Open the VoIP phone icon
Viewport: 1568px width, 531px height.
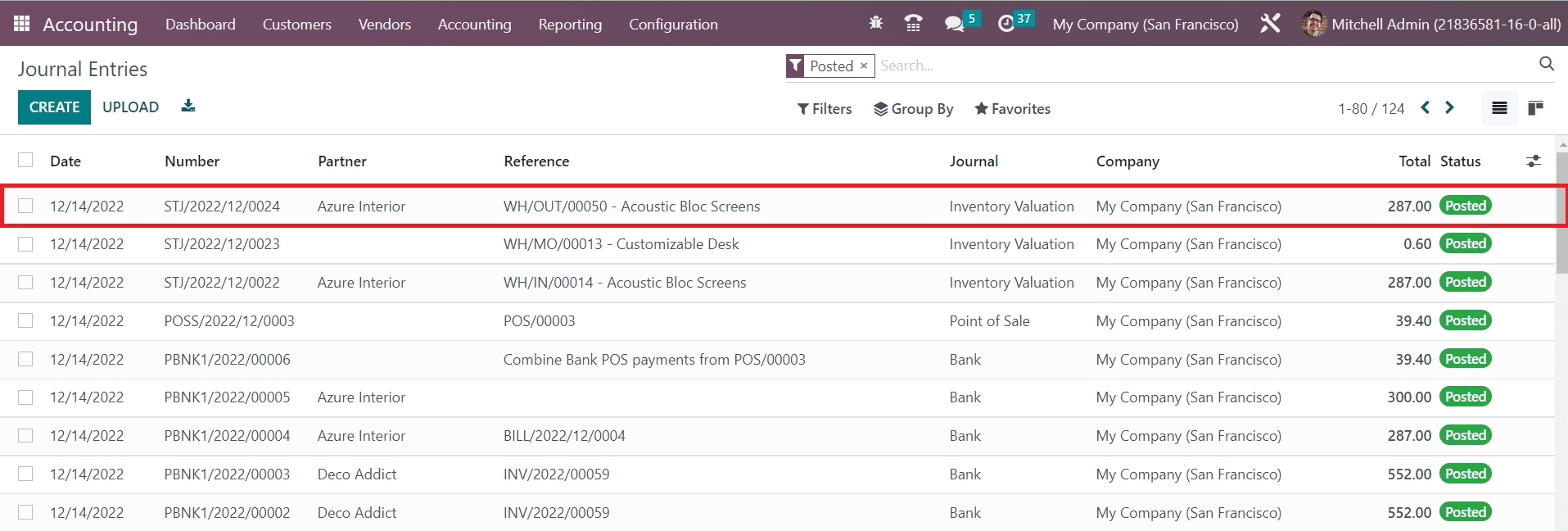pos(913,24)
